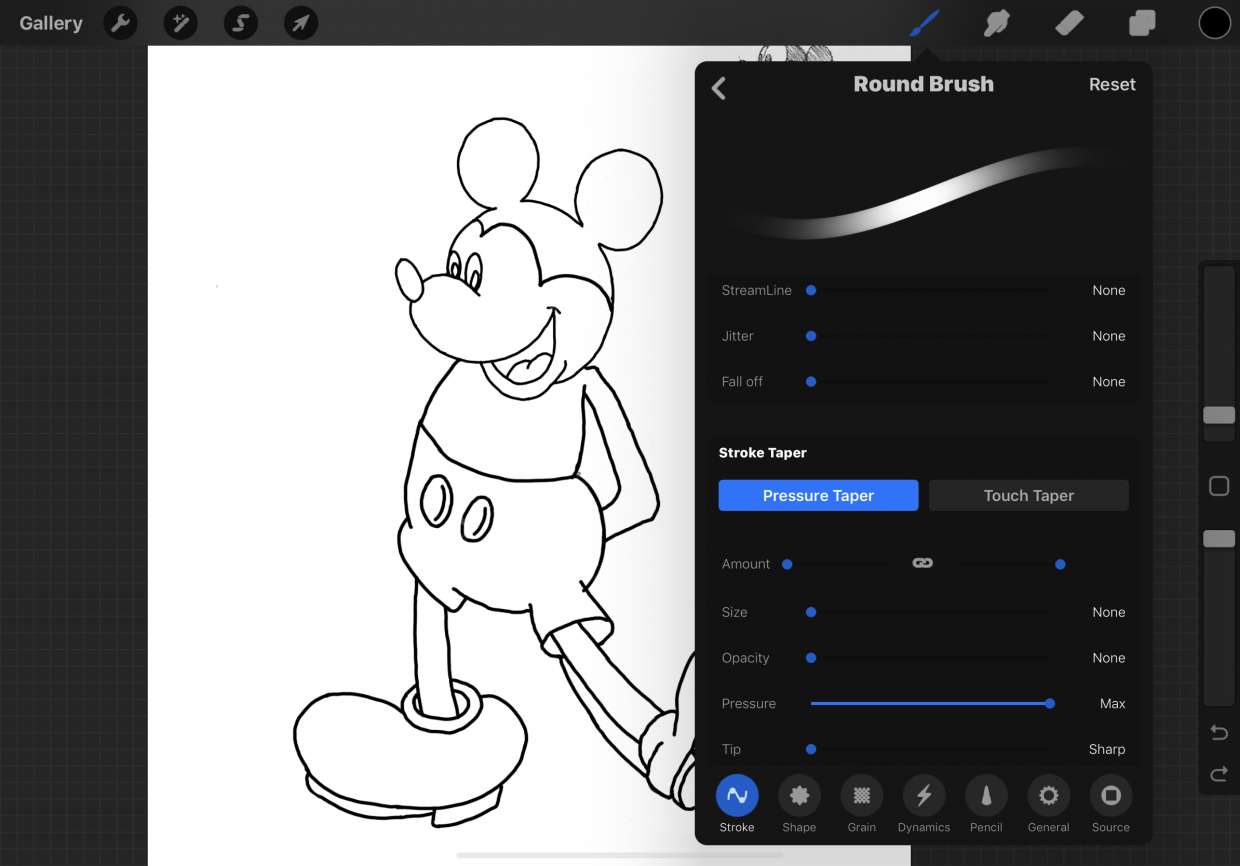The image size is (1240, 866).
Task: Click the taper Size slider handle
Action: coord(811,612)
